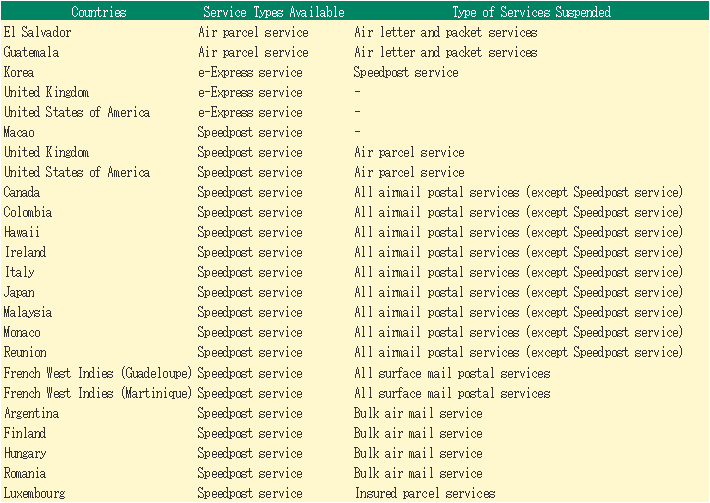Click the Type of Services Suspended header
The image size is (710, 503).
[x=532, y=12]
